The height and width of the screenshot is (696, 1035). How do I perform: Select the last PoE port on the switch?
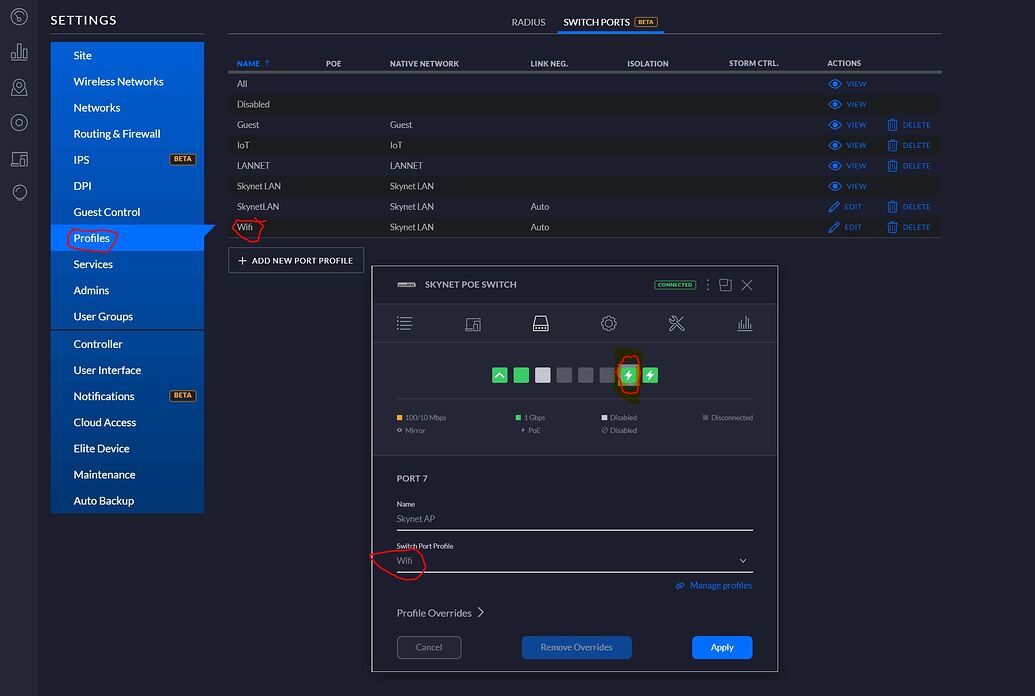649,375
